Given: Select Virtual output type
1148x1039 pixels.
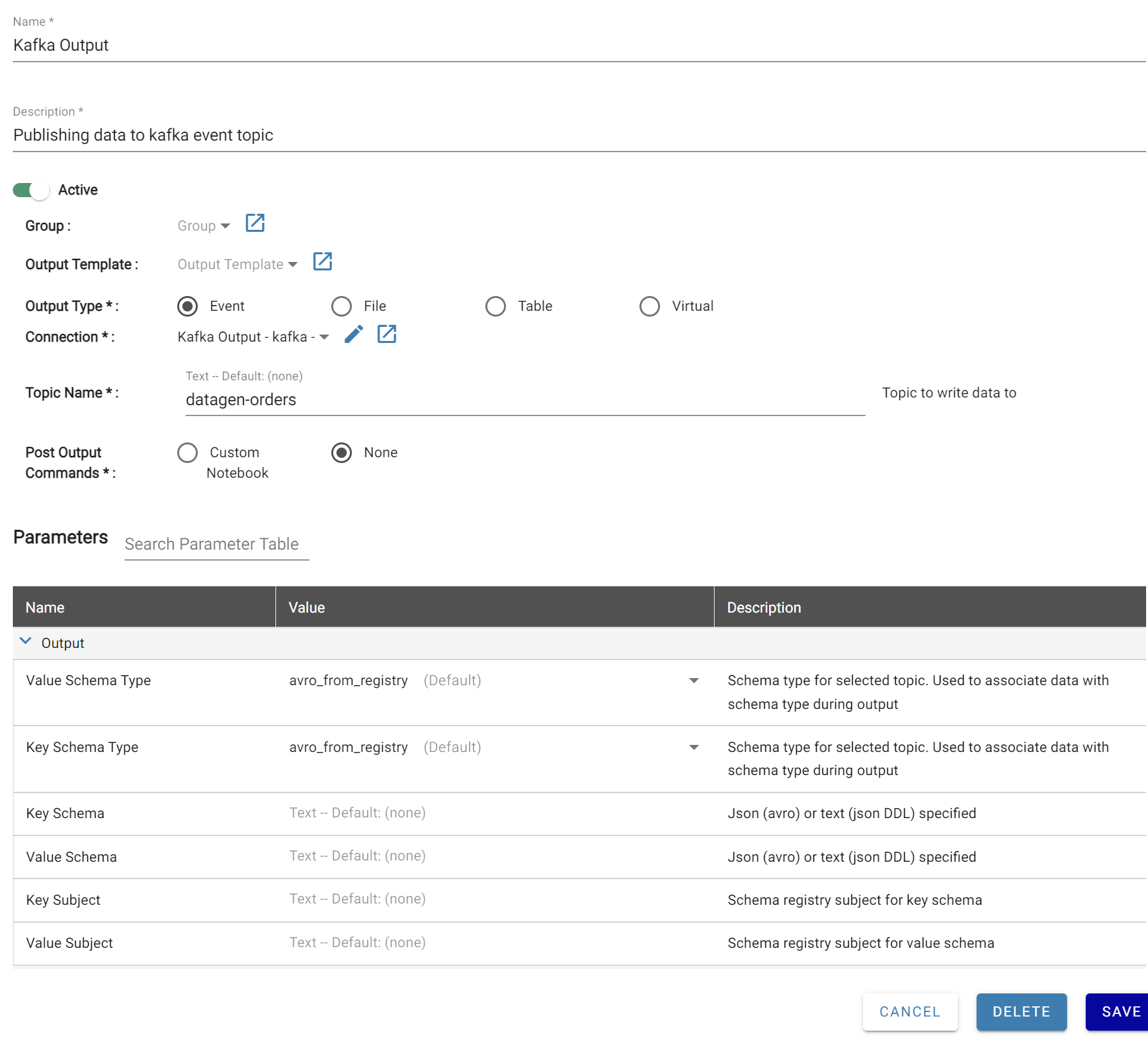Looking at the screenshot, I should (x=650, y=306).
